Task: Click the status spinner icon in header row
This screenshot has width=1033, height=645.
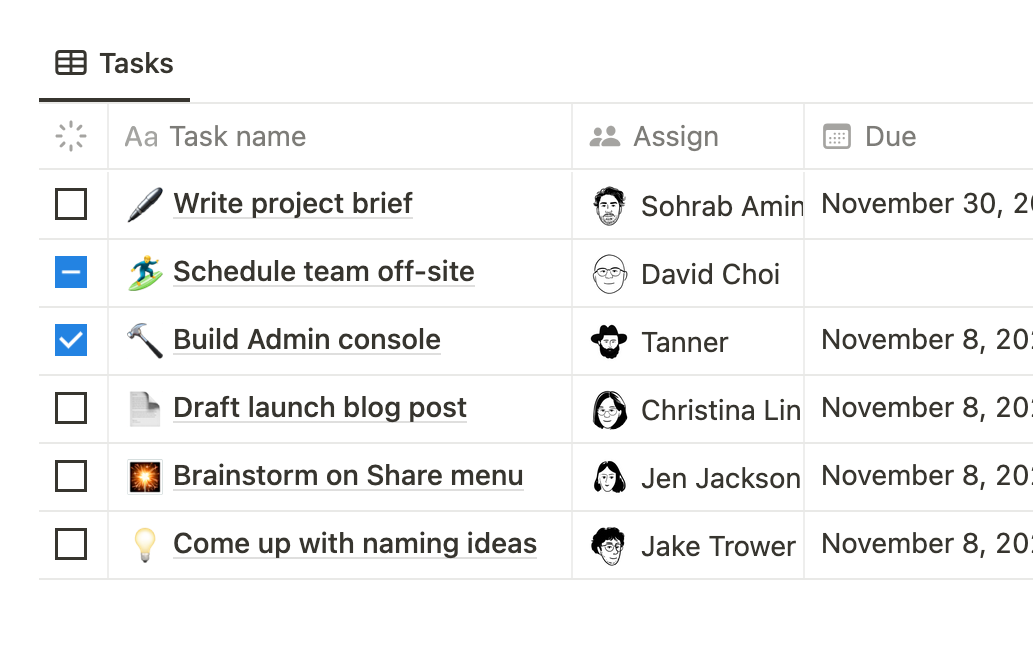Action: (71, 137)
